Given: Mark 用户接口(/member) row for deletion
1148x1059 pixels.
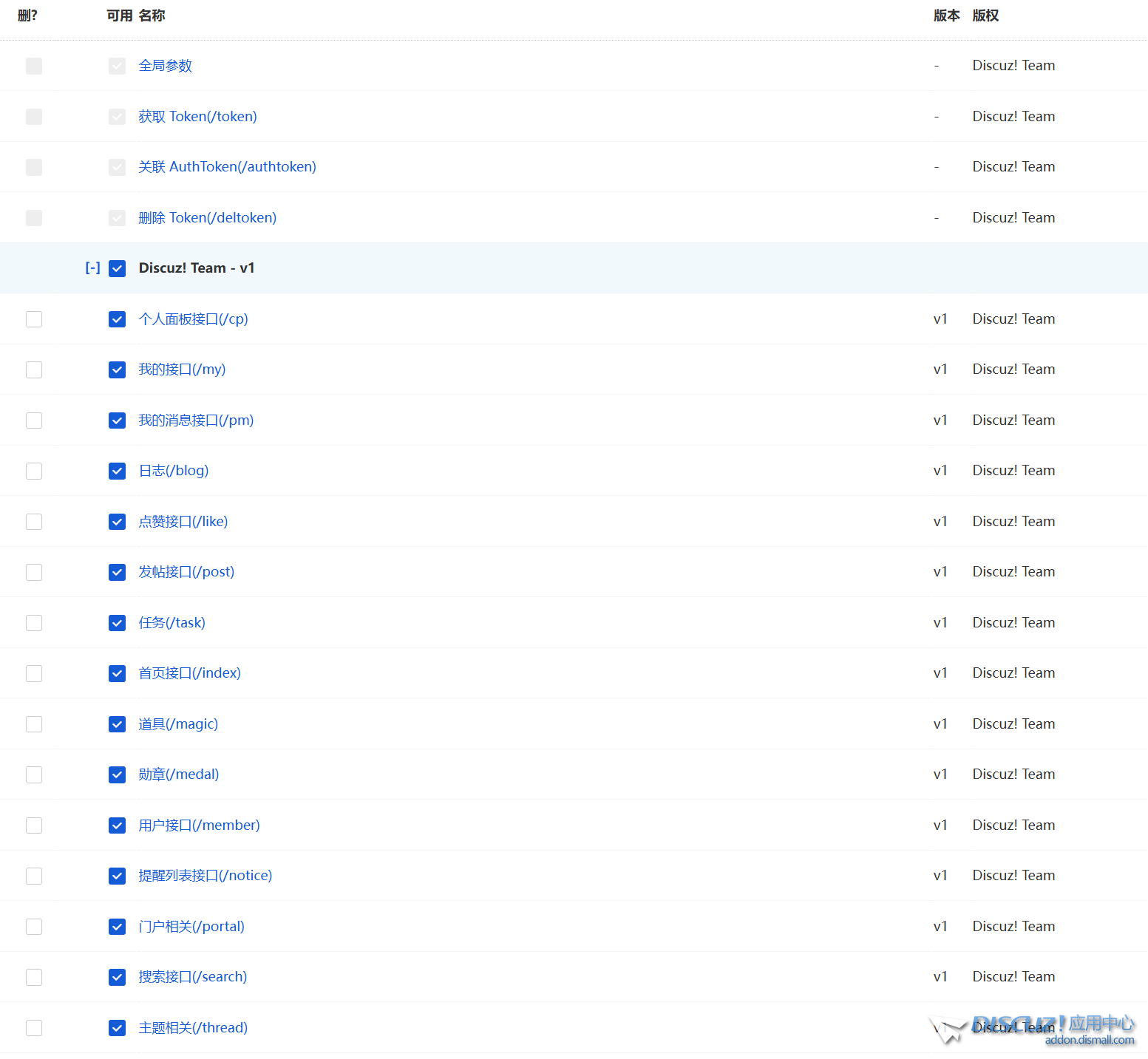Looking at the screenshot, I should [x=34, y=825].
